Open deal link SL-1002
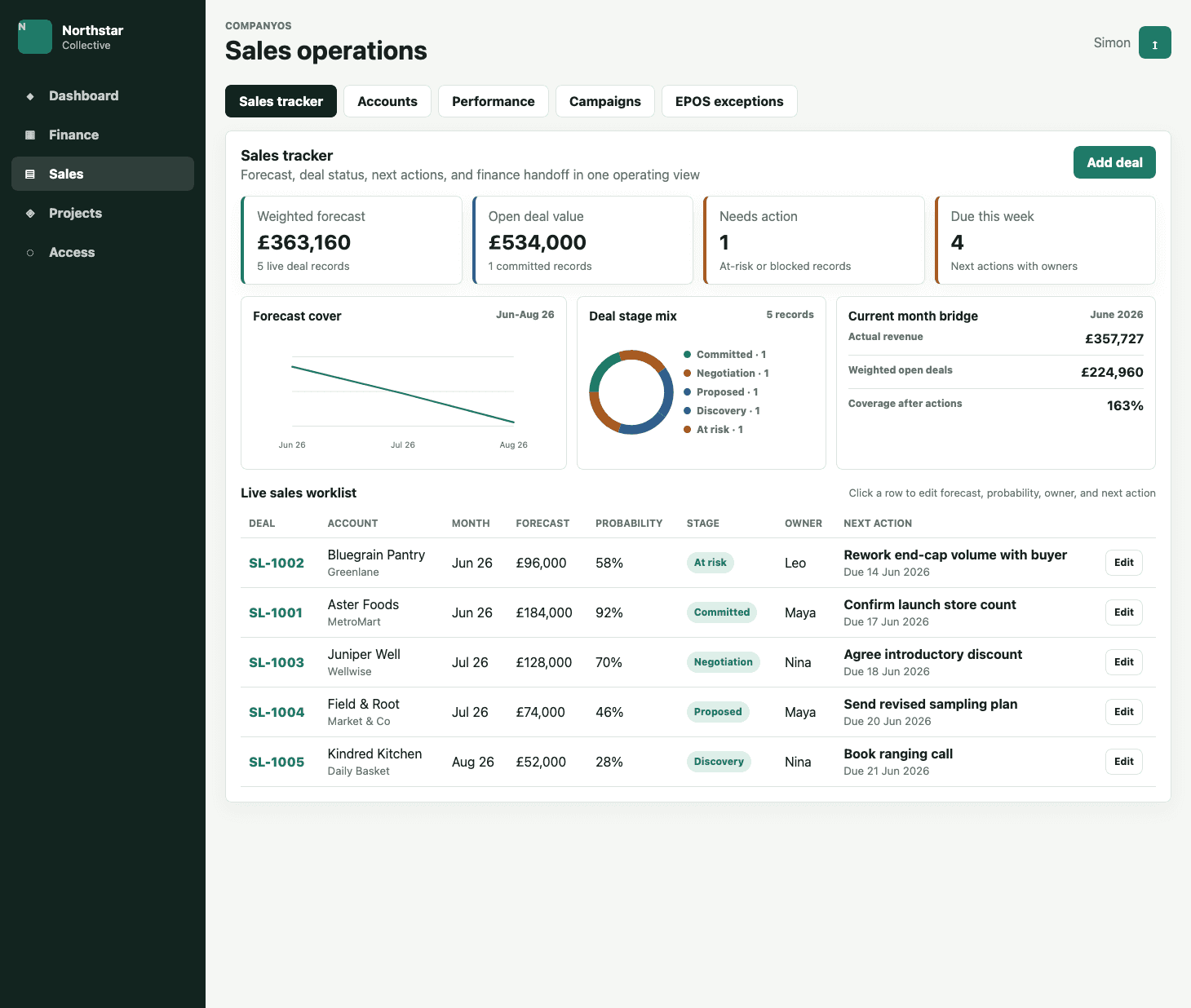This screenshot has width=1191, height=1008. pyautogui.click(x=277, y=563)
